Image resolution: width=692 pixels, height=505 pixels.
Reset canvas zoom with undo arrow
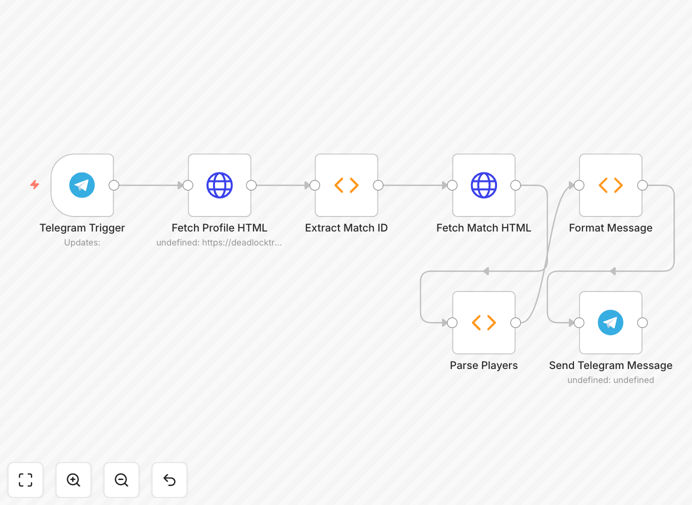click(169, 480)
